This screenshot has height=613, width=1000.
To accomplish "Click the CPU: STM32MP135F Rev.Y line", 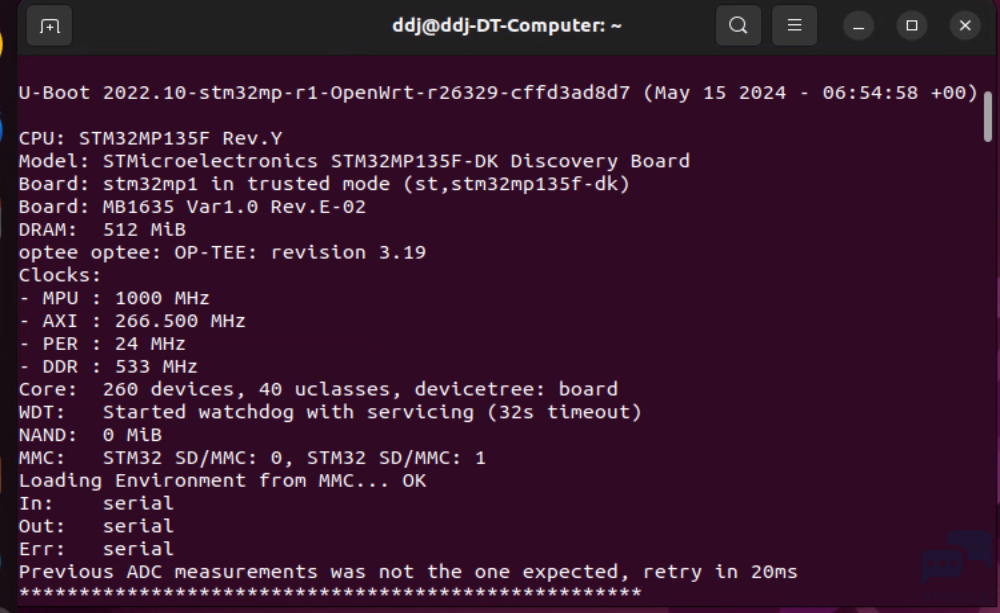I will [151, 138].
